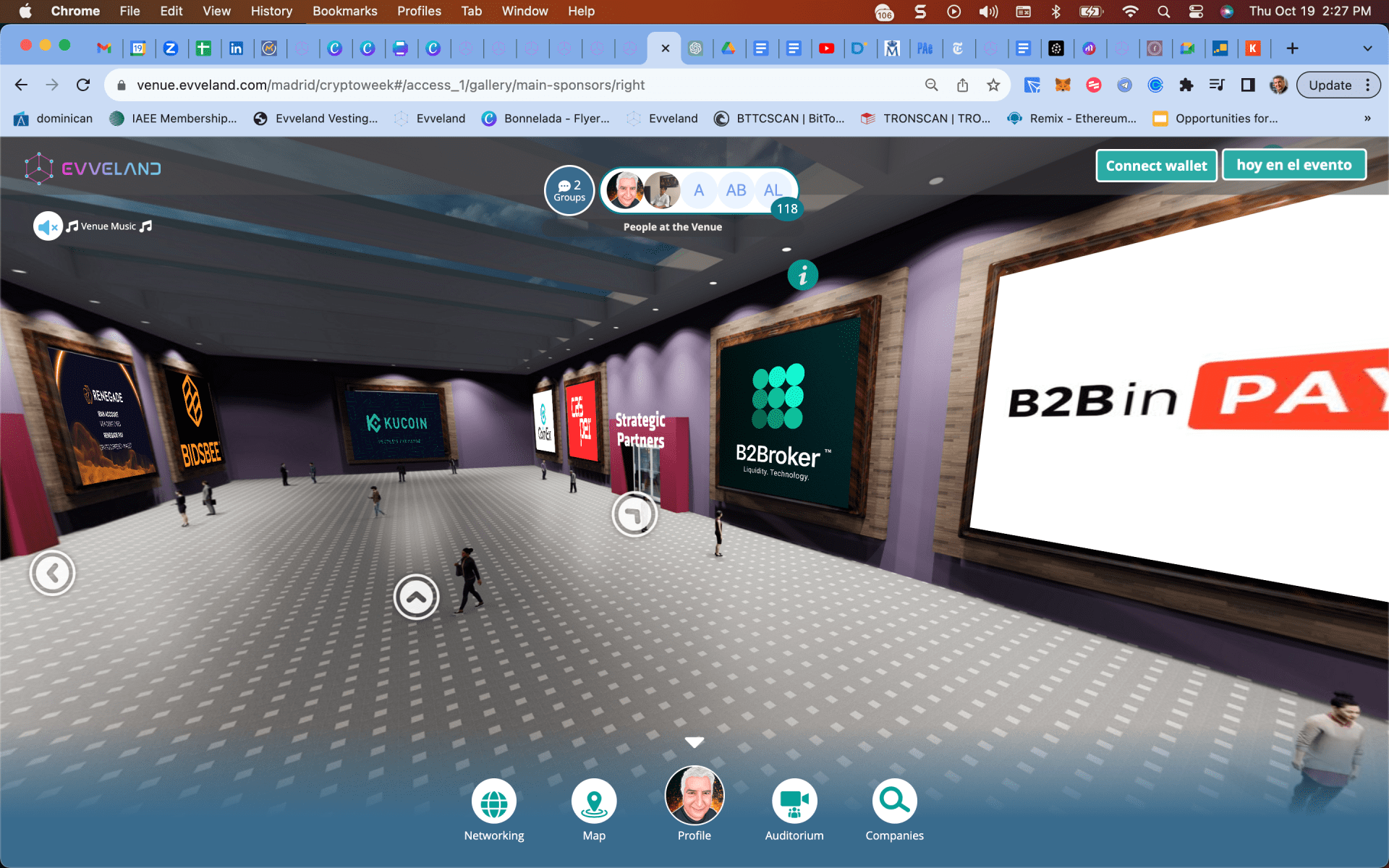Turn left with the left arrow hotspot
1389x868 pixels.
tap(52, 573)
